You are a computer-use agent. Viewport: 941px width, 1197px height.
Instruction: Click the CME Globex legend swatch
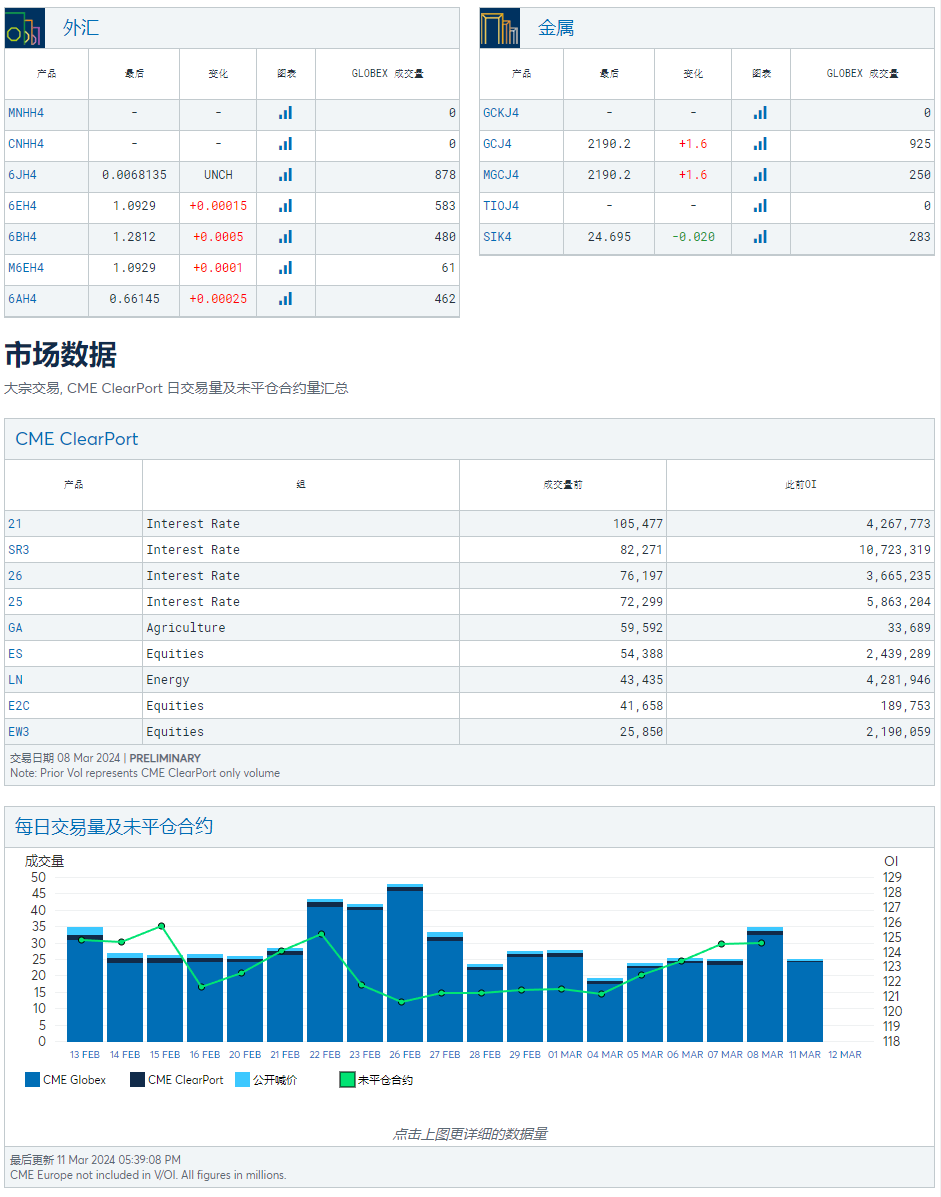[32, 1079]
